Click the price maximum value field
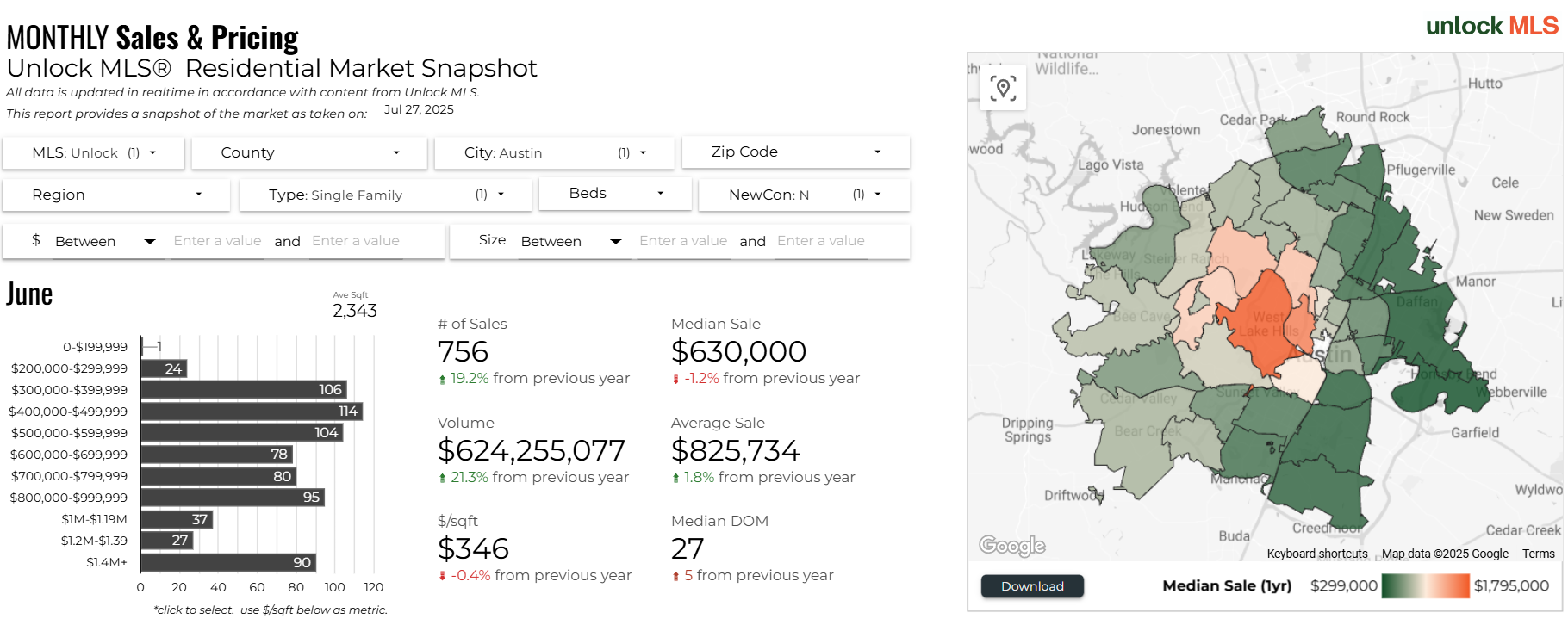Screen dimensions: 1568x625 pyautogui.click(x=356, y=241)
